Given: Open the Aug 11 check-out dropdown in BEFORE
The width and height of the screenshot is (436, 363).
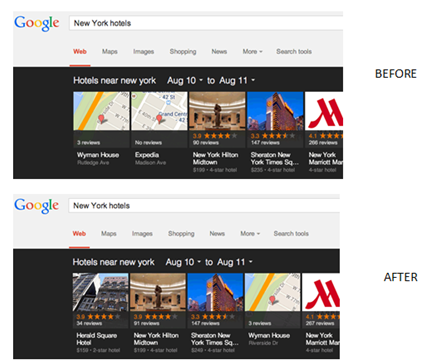Looking at the screenshot, I should pos(237,80).
